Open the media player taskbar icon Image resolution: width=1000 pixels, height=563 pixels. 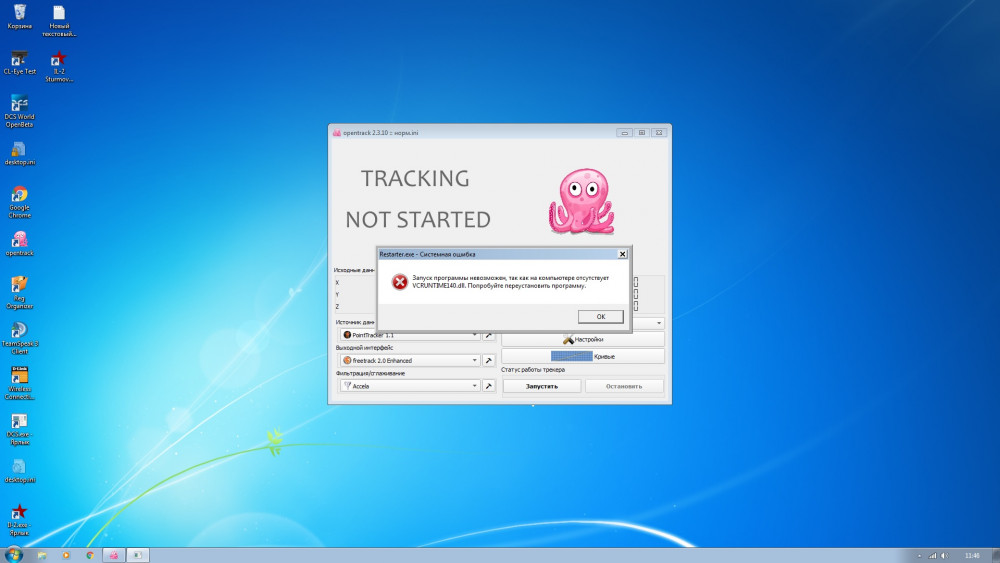click(66, 555)
